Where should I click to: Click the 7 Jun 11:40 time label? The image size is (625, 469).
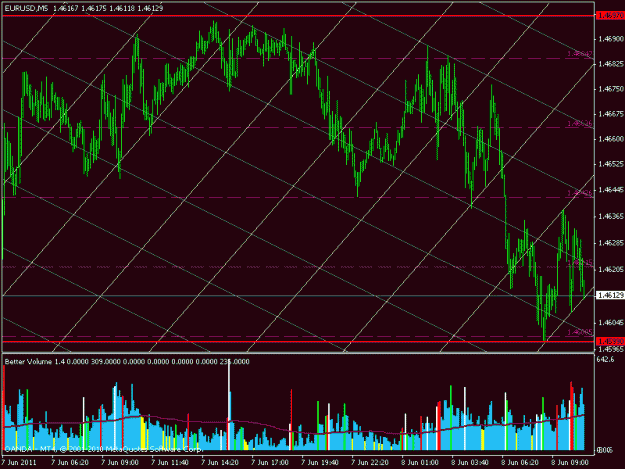(170, 463)
